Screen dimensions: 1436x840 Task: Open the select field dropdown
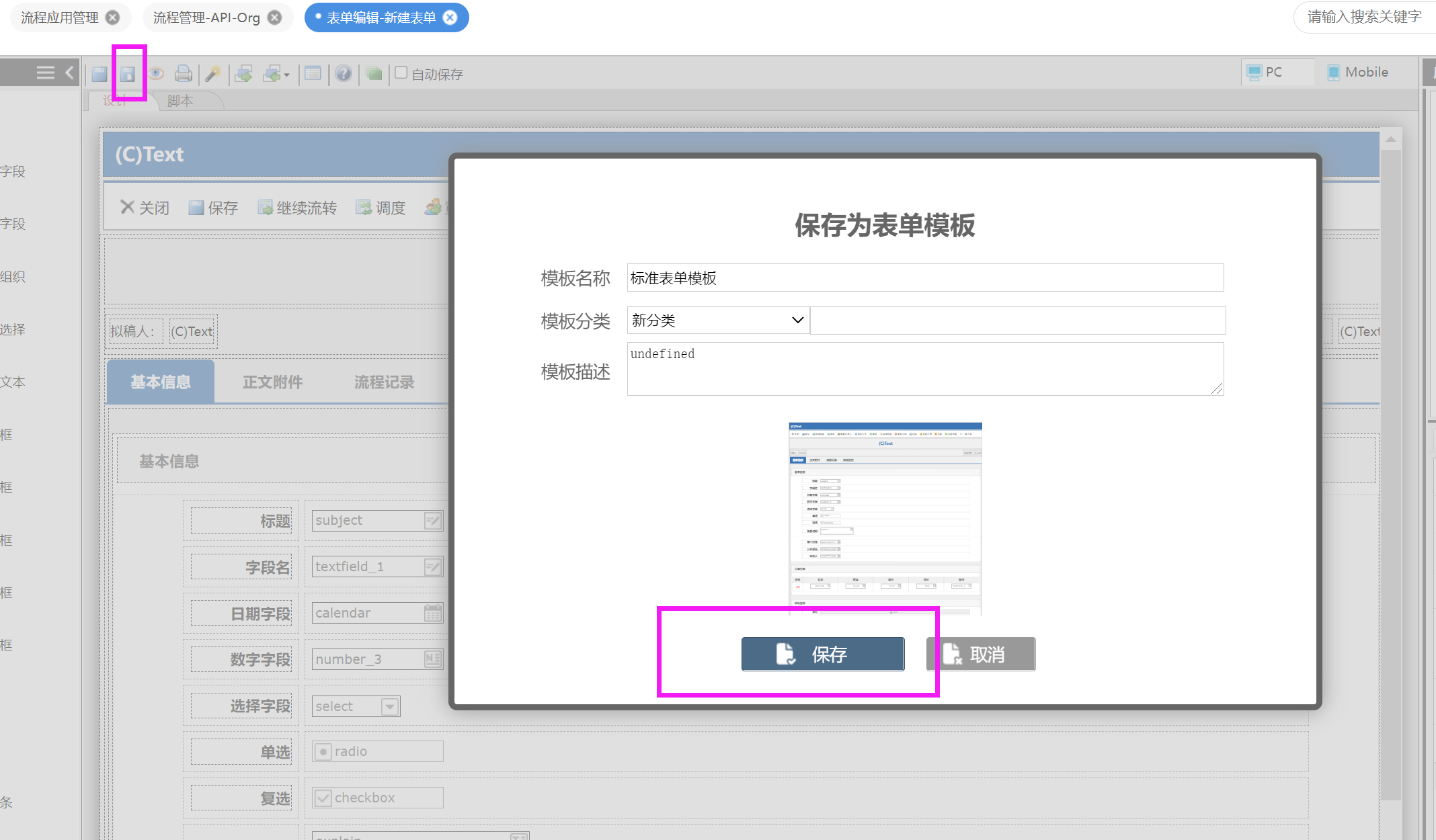(390, 706)
